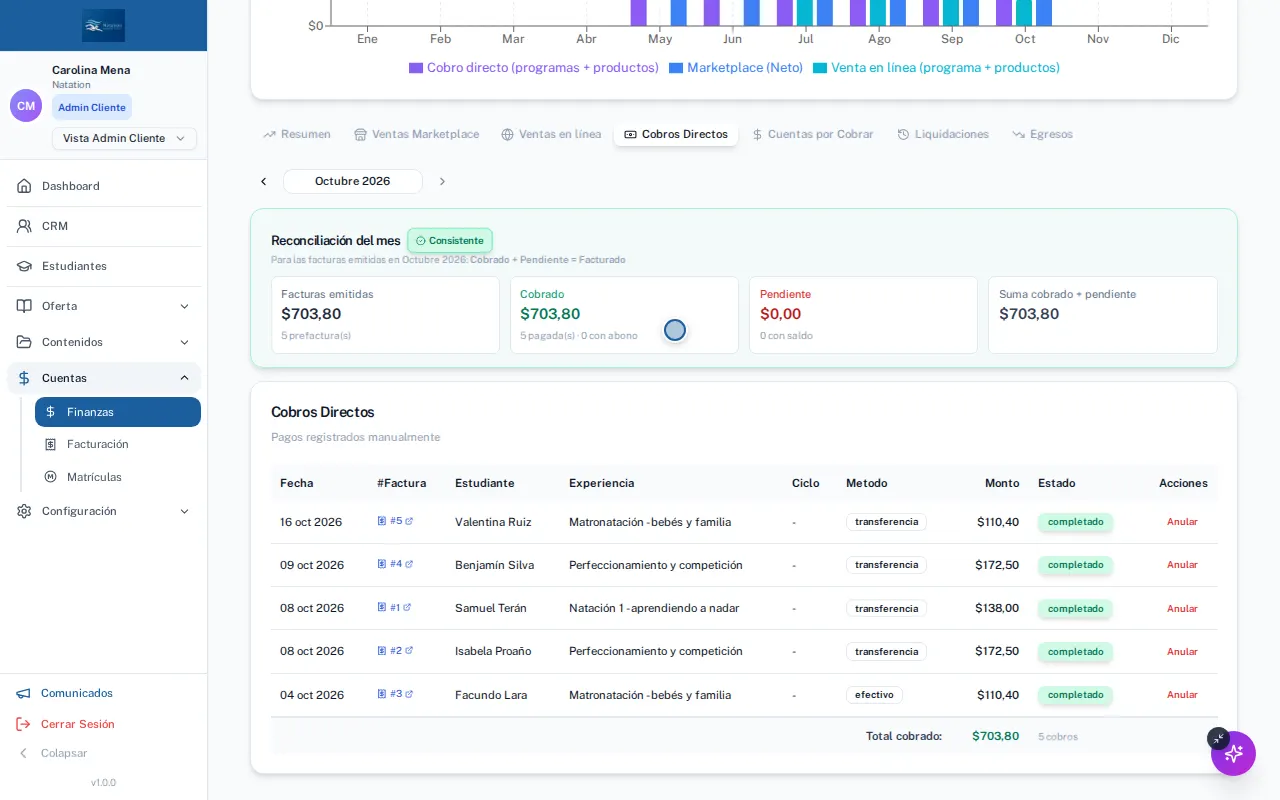Open CRM via its people icon
The width and height of the screenshot is (1280, 800).
[24, 226]
